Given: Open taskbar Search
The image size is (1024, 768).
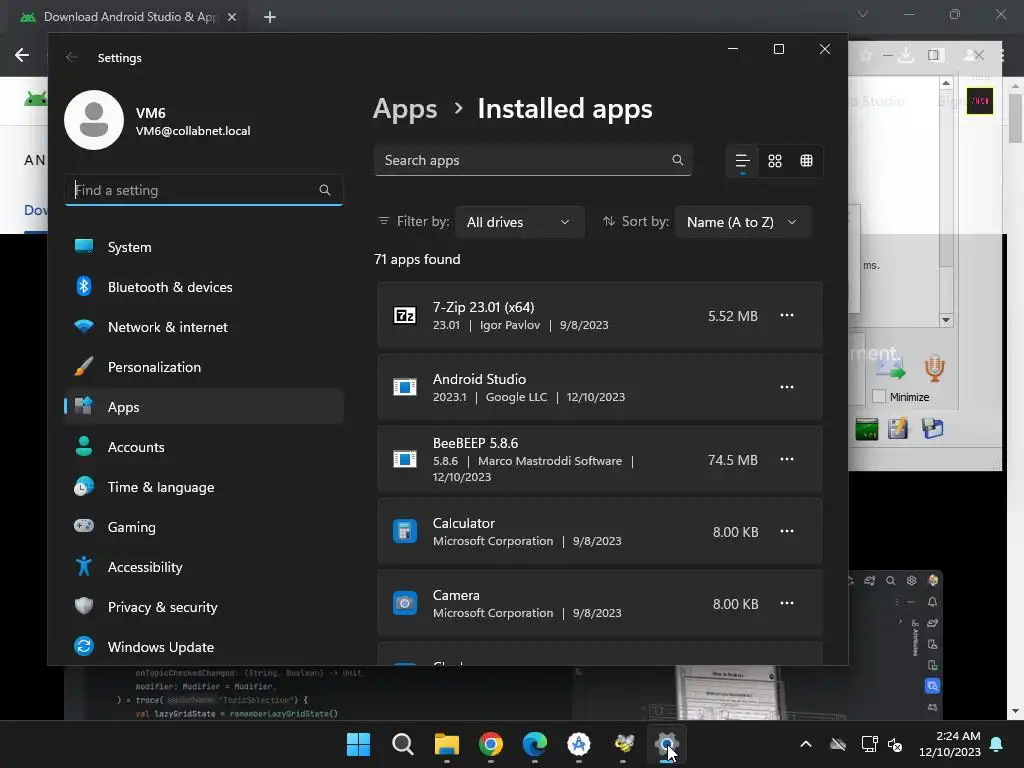Looking at the screenshot, I should [x=402, y=744].
